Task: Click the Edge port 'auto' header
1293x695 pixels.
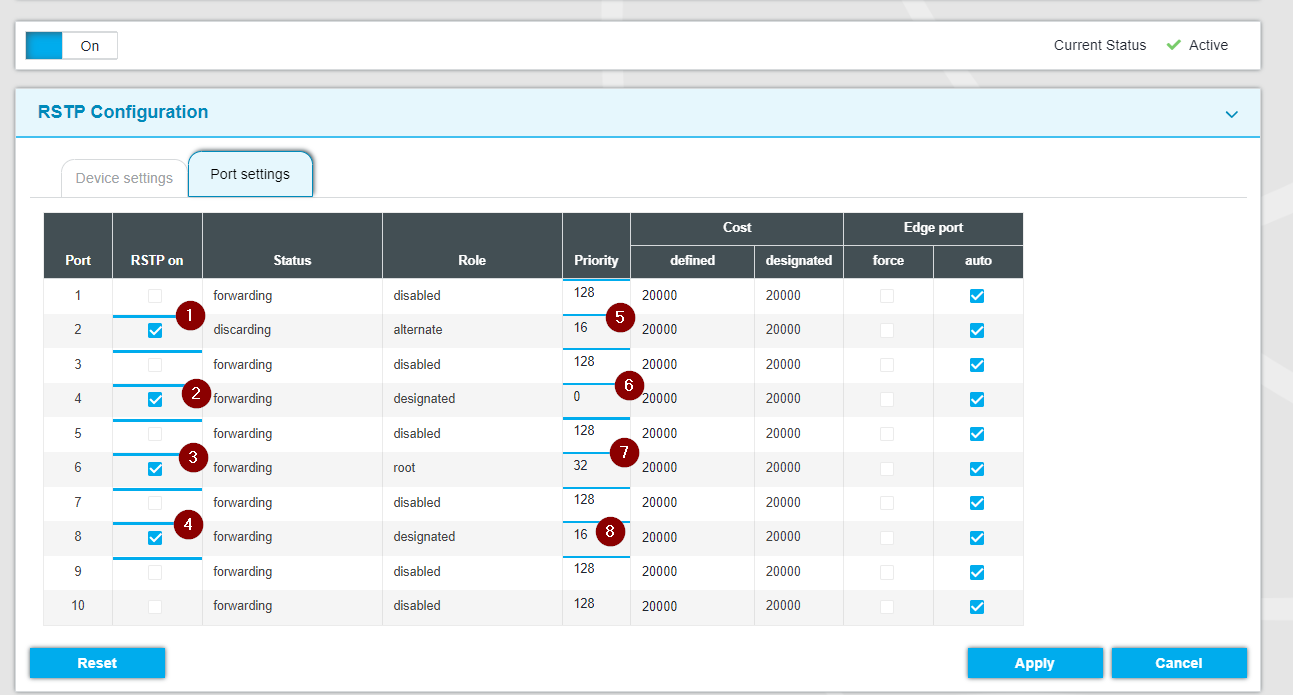Action: 979,260
